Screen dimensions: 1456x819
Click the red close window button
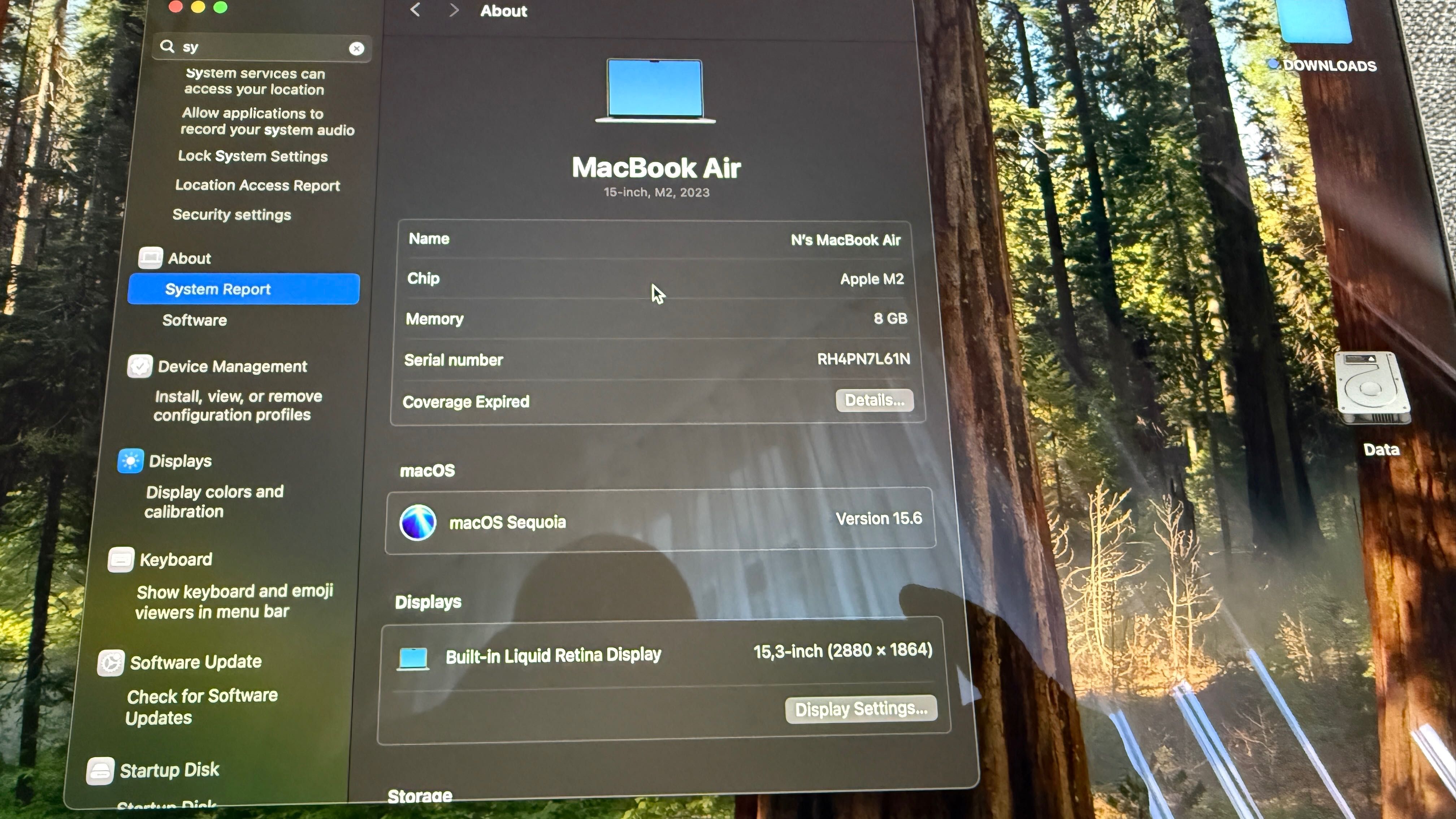pos(175,6)
